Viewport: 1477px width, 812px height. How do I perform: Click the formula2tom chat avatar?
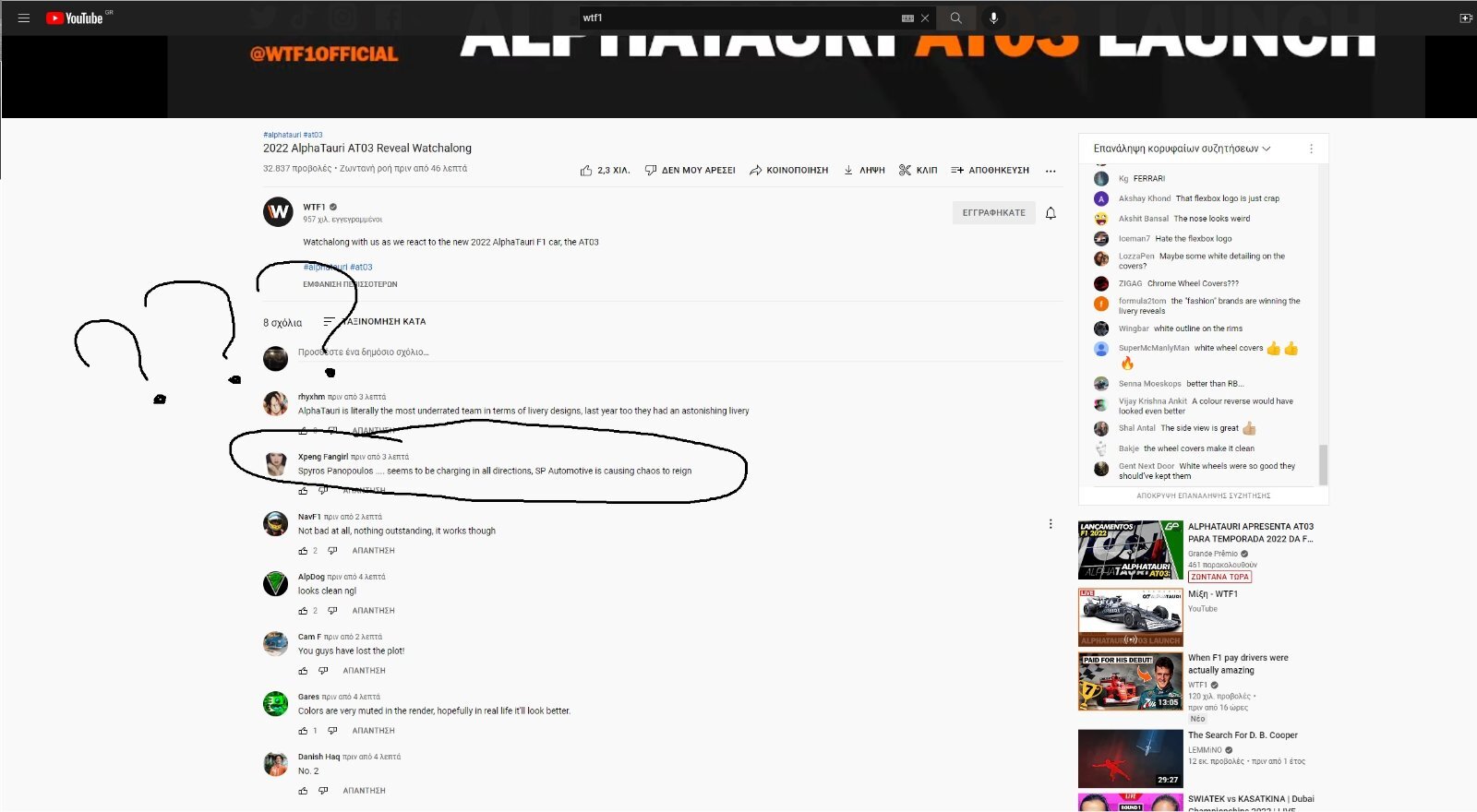tap(1101, 304)
